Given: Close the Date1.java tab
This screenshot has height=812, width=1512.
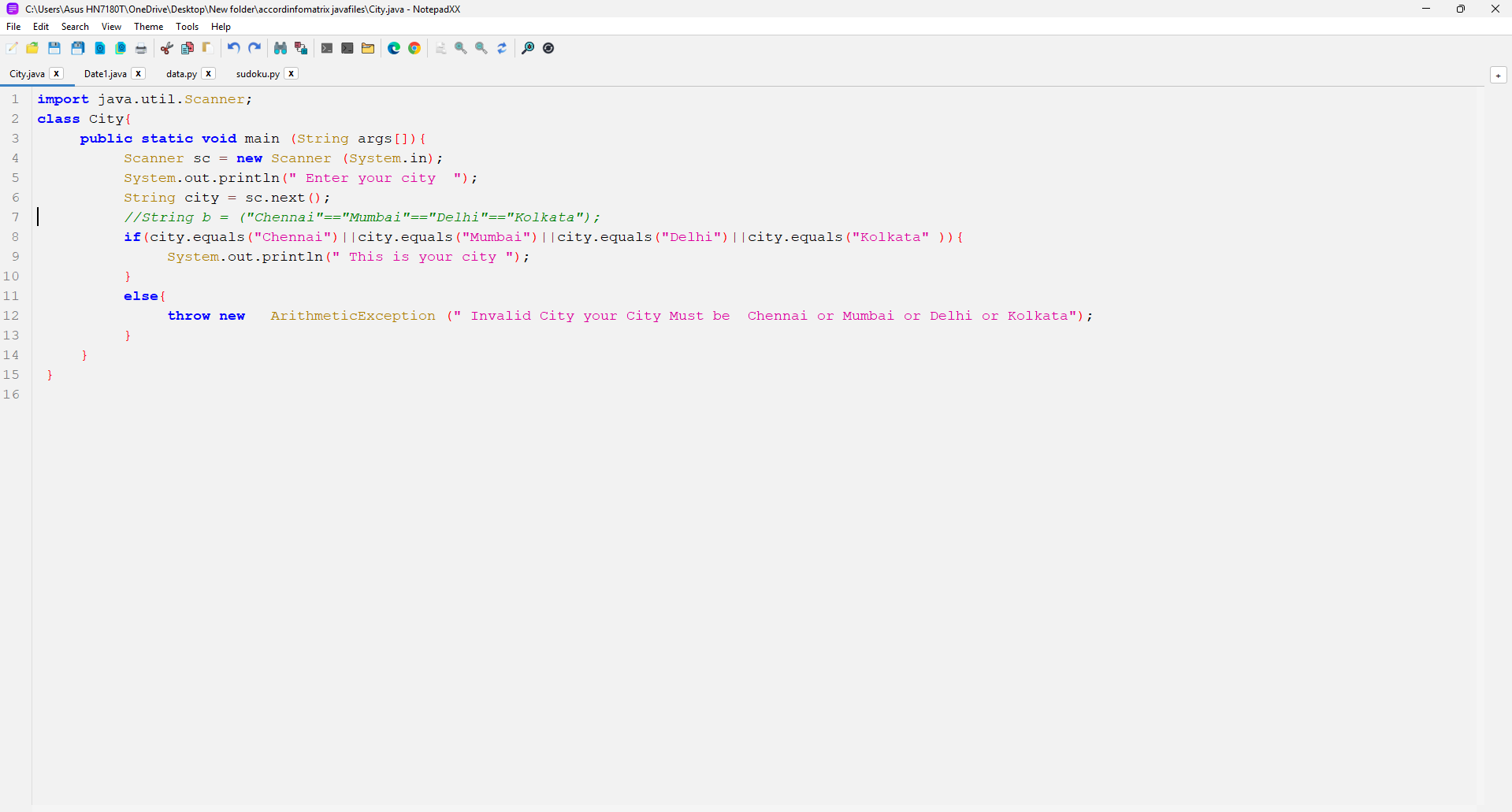Looking at the screenshot, I should tap(139, 73).
